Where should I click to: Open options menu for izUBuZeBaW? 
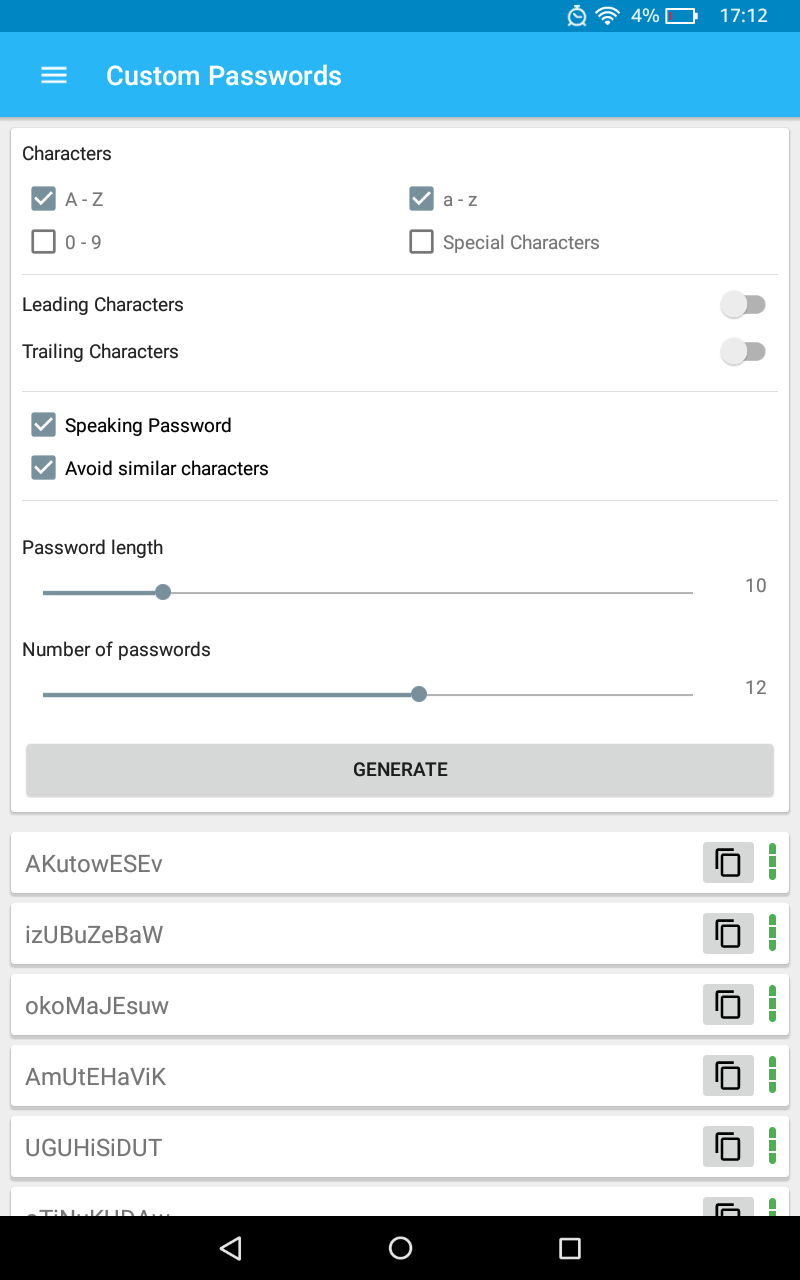click(773, 933)
